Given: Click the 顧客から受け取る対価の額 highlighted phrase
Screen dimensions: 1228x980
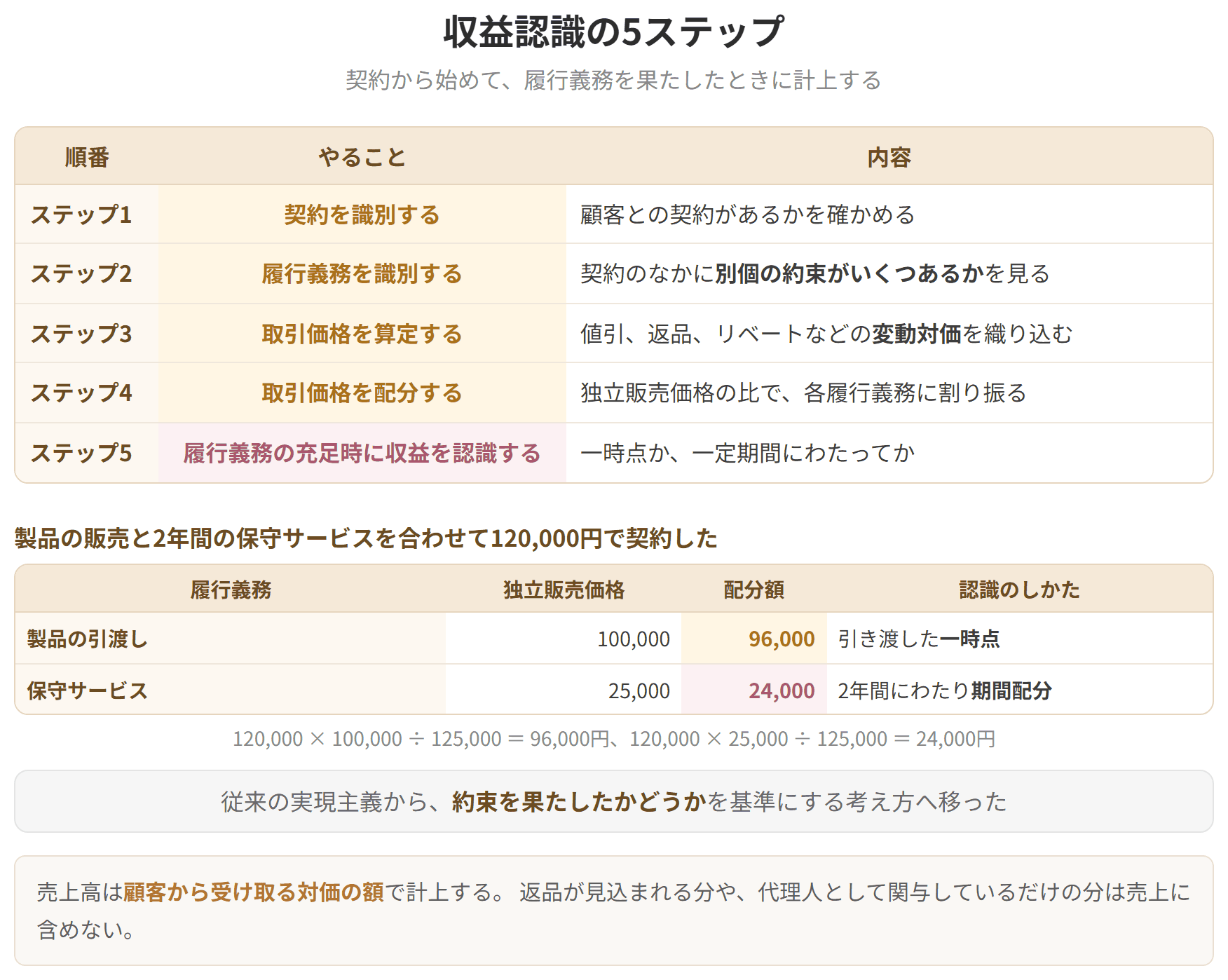Looking at the screenshot, I should [x=254, y=892].
